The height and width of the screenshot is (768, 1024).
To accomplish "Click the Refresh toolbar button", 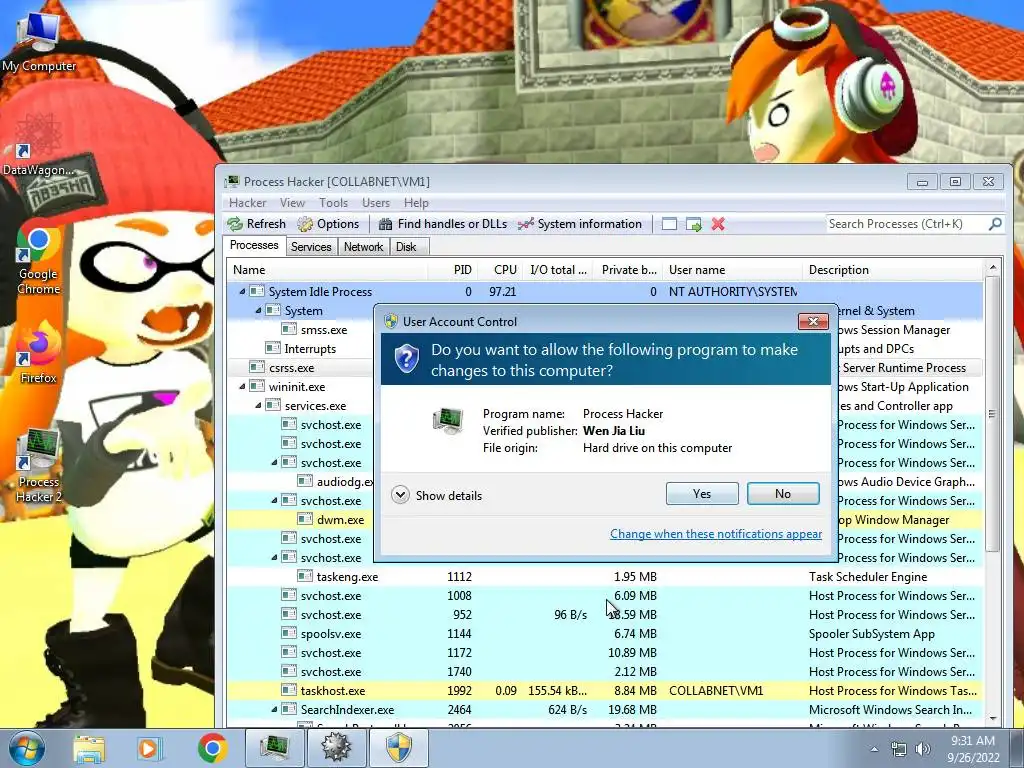I will [x=257, y=224].
